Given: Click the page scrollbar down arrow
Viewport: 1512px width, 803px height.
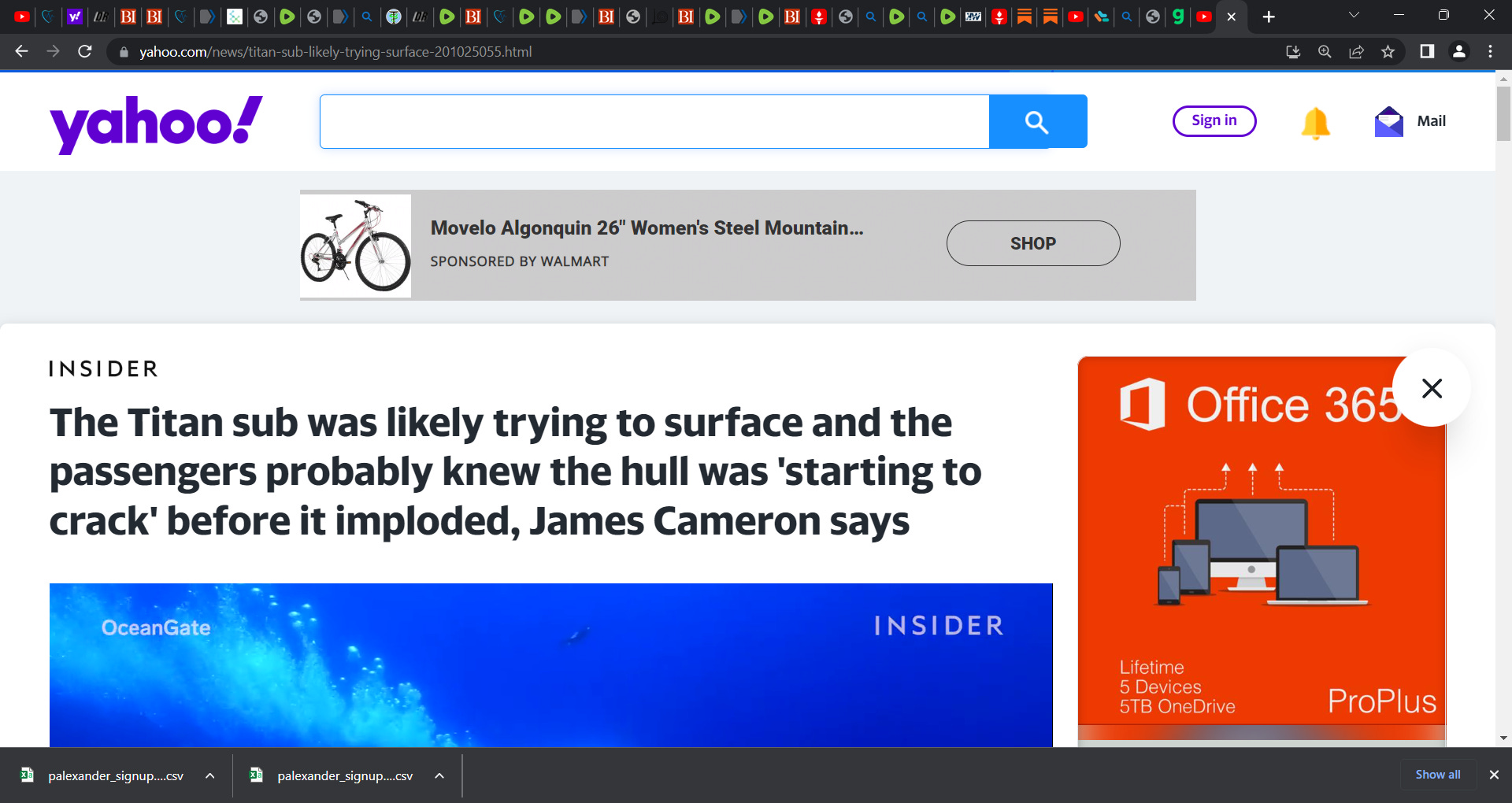Looking at the screenshot, I should click(x=1503, y=738).
